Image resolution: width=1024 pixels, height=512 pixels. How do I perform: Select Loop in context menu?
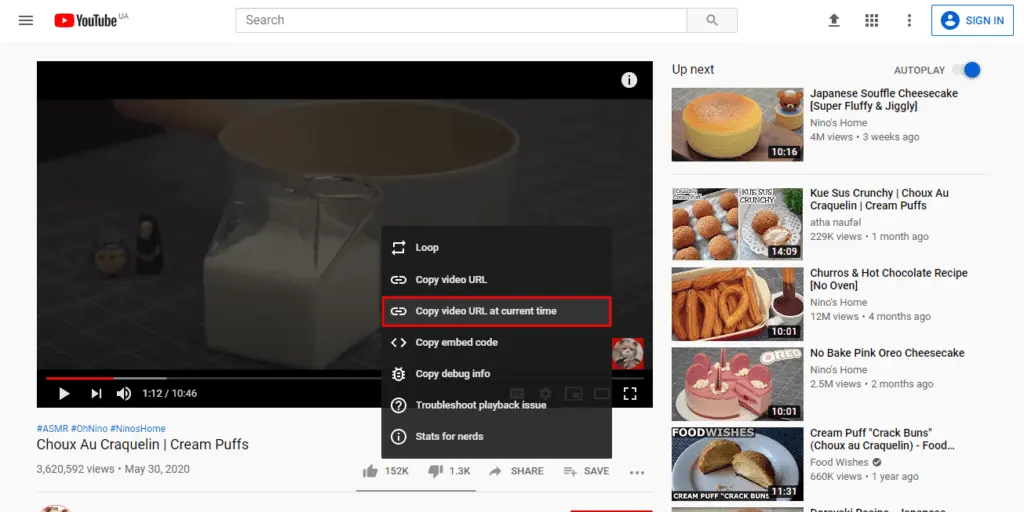point(496,248)
